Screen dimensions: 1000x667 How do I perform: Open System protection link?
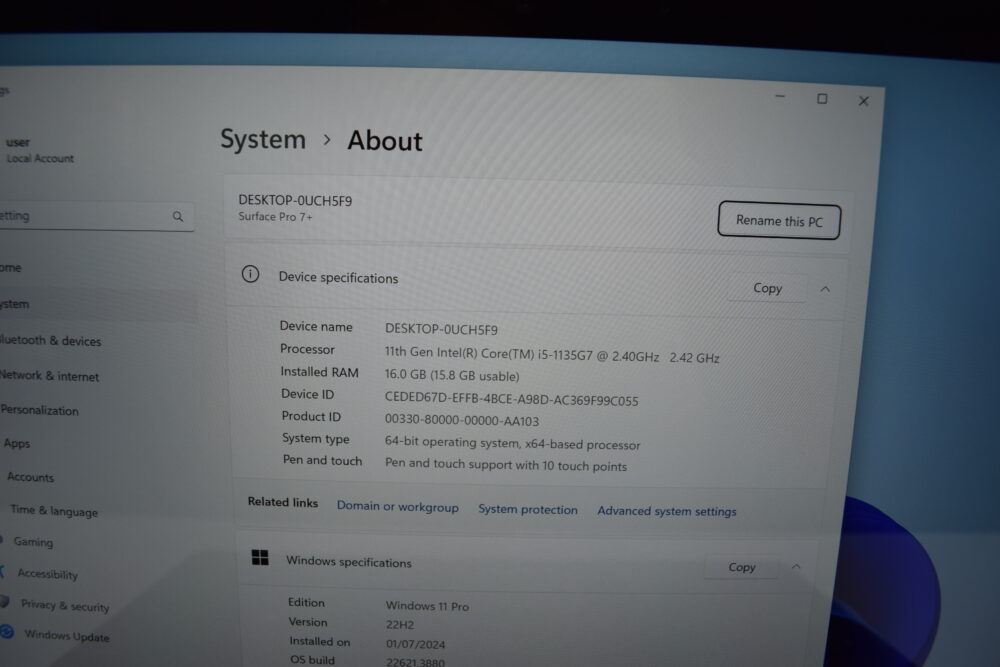click(x=527, y=509)
